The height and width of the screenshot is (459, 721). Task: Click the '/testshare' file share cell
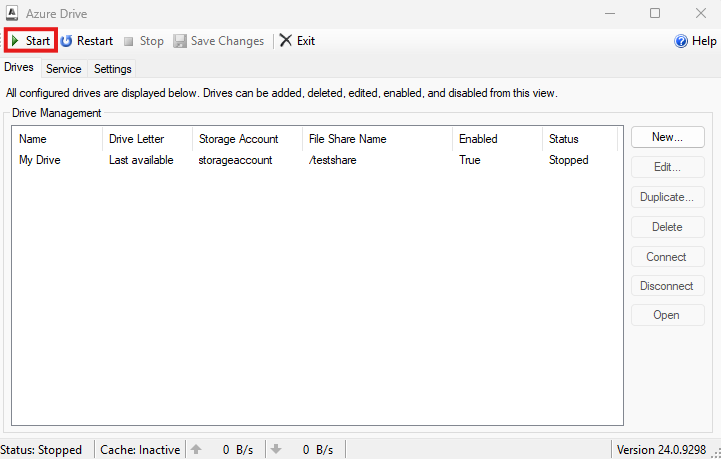[332, 160]
